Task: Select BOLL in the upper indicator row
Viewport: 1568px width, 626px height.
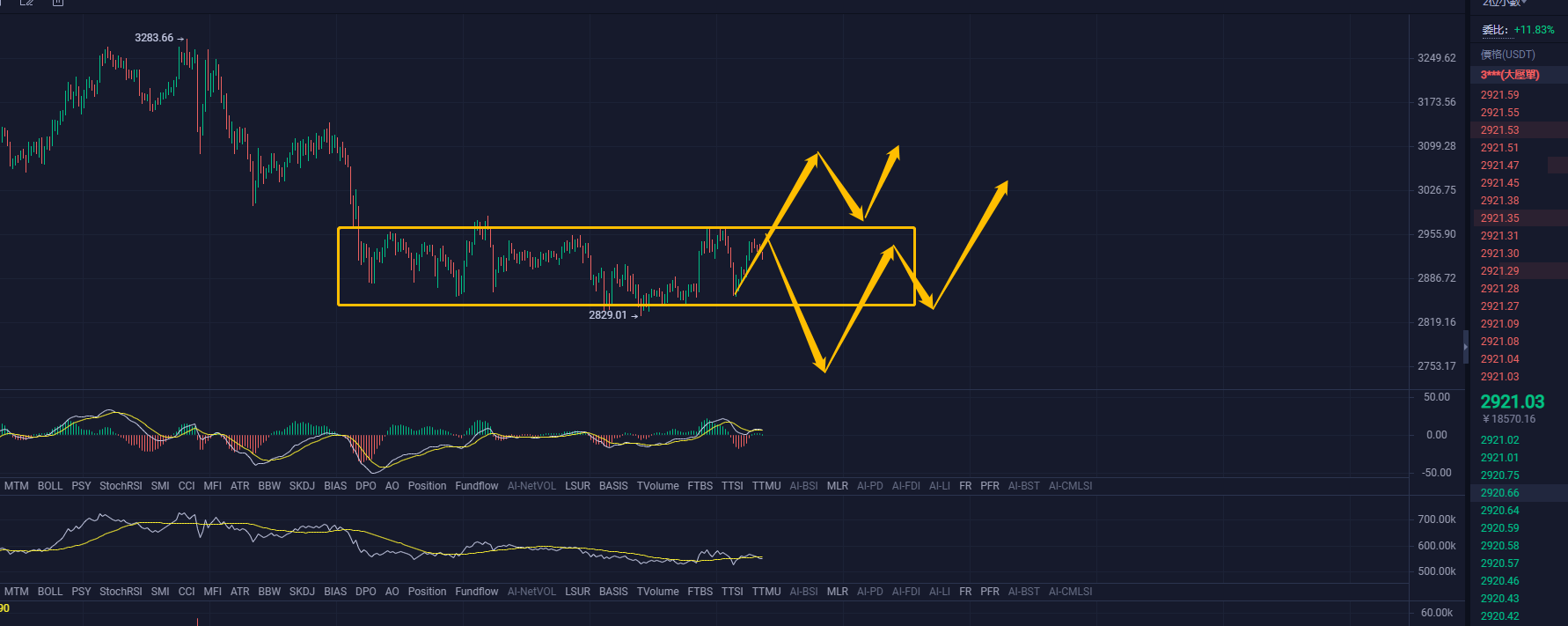Action: pyautogui.click(x=50, y=486)
